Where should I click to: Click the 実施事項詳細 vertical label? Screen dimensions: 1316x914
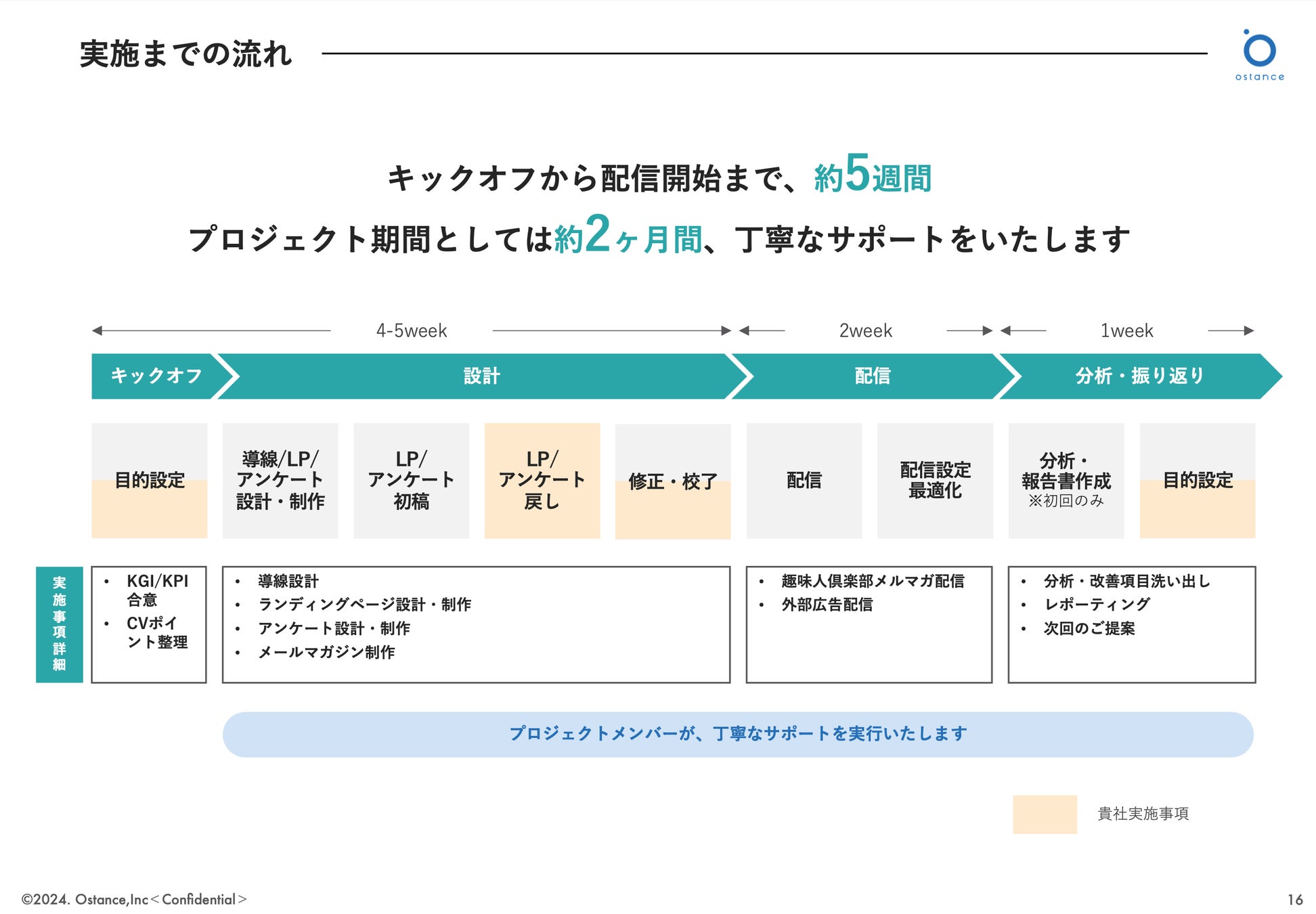[60, 624]
